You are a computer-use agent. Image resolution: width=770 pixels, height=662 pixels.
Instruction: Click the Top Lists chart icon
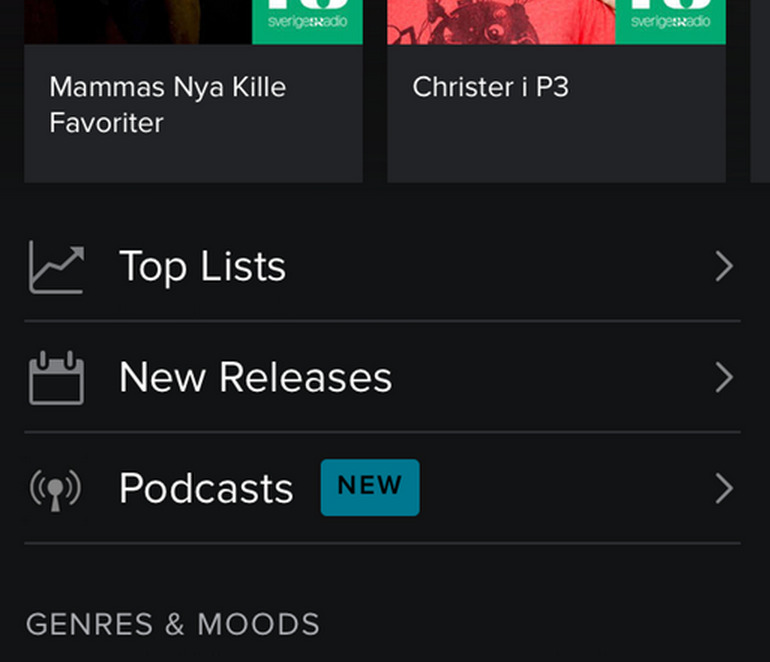tap(56, 267)
